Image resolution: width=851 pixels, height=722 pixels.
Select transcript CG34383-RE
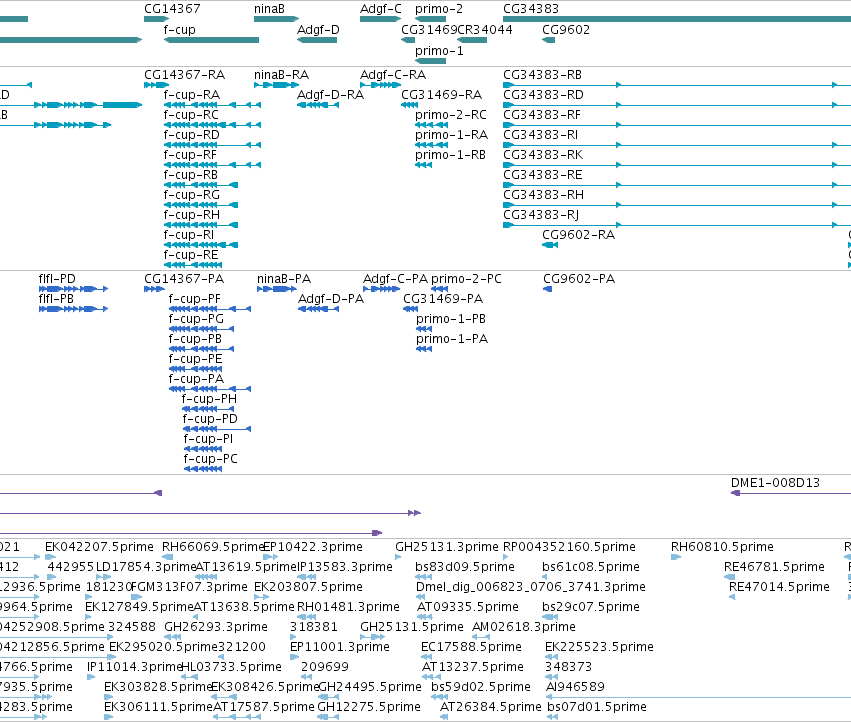click(543, 175)
